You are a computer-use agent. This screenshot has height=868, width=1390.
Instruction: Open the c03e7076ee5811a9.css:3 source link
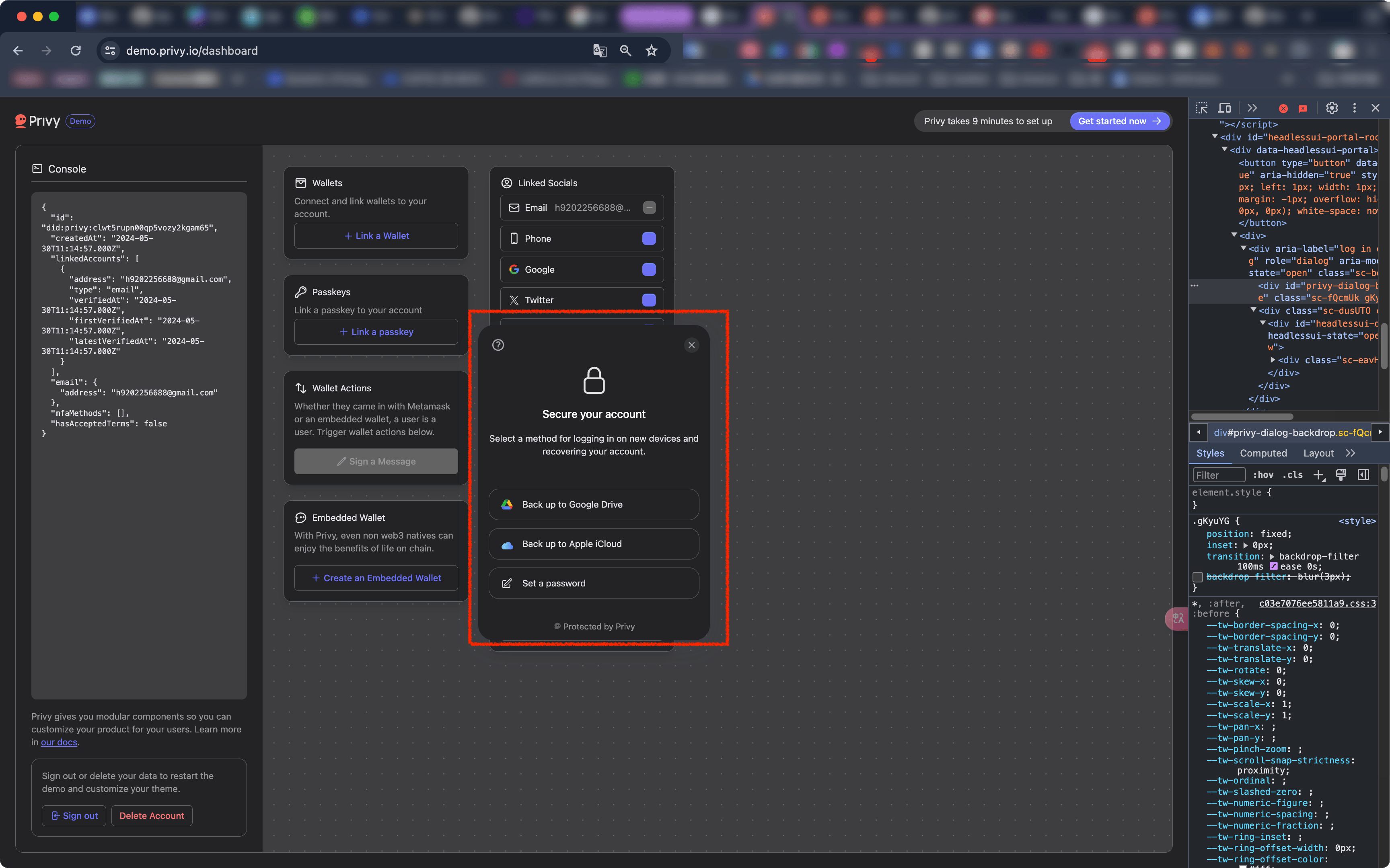[x=1317, y=603]
